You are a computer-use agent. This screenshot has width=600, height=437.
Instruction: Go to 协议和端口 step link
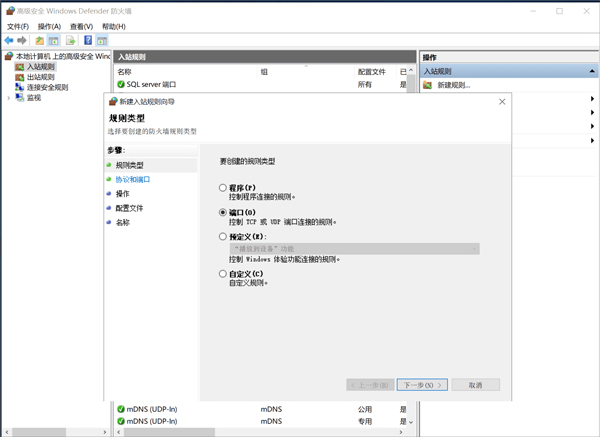coord(133,179)
